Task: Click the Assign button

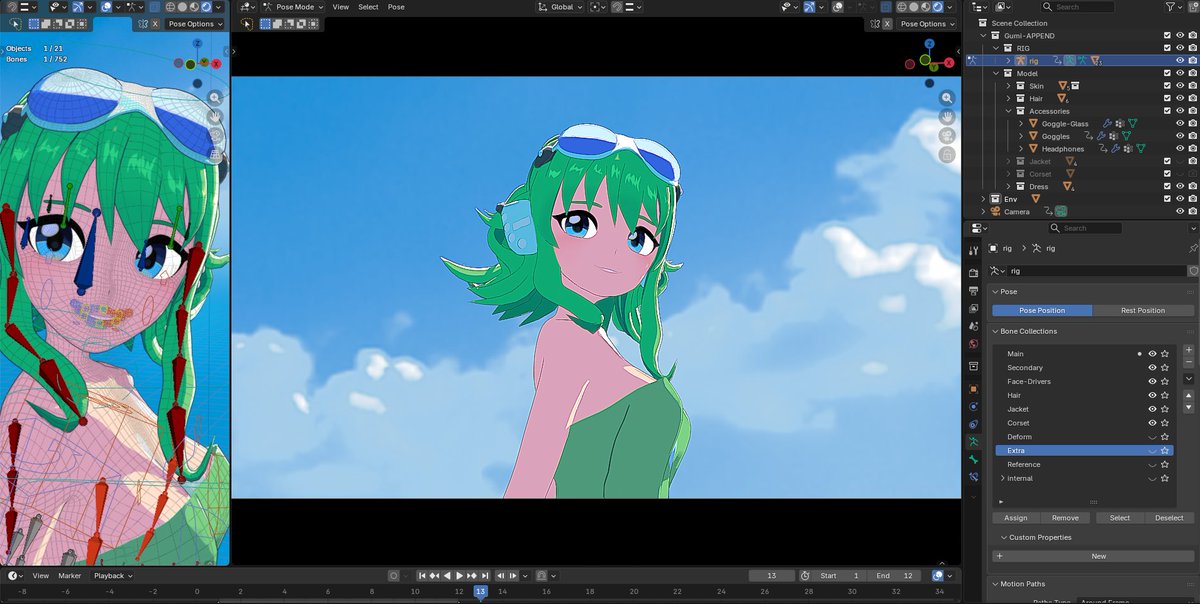Action: (1016, 518)
